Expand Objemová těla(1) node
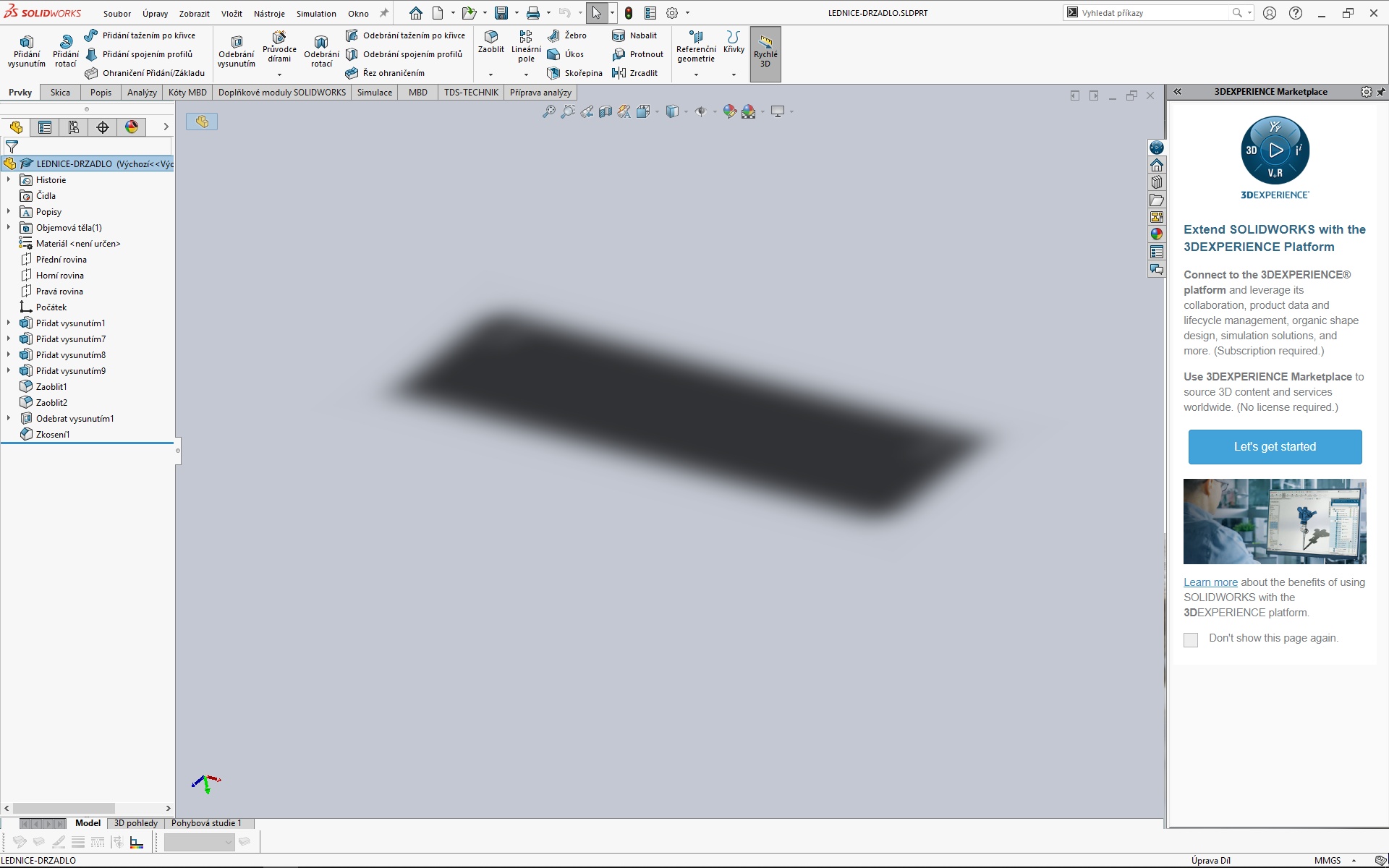The width and height of the screenshot is (1389, 868). [x=9, y=227]
